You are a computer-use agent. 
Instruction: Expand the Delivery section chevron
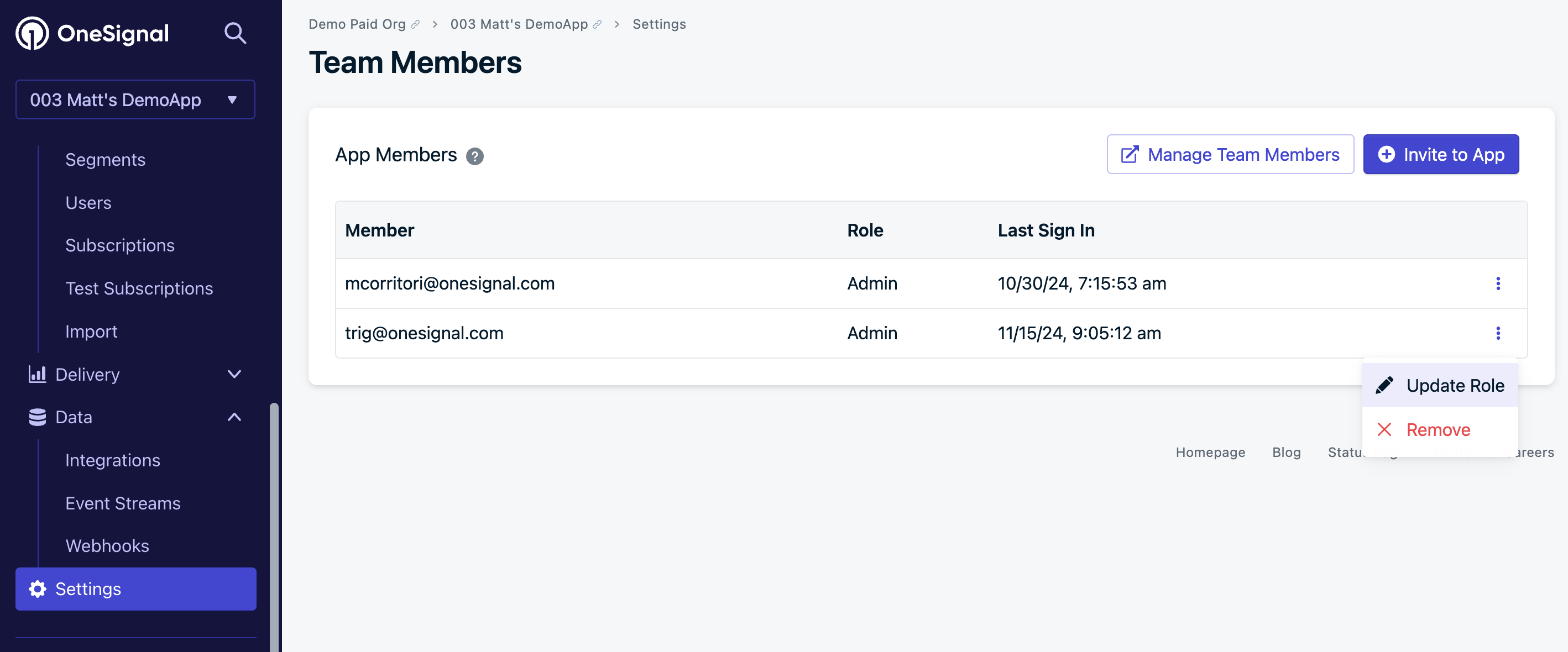[234, 374]
